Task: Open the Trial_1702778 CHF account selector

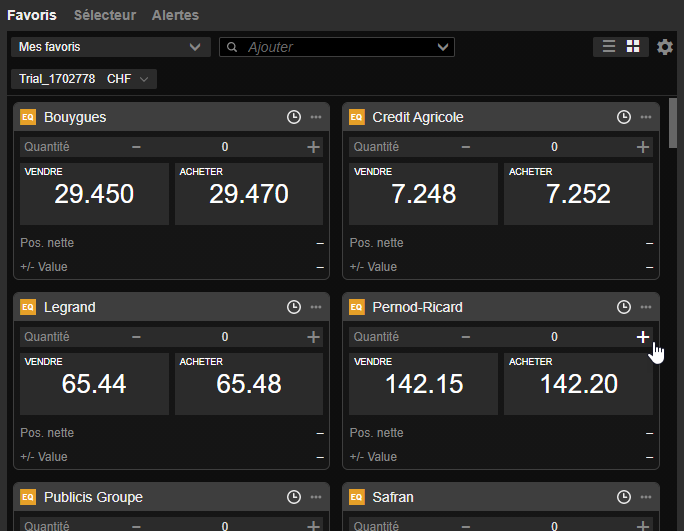Action: (84, 79)
